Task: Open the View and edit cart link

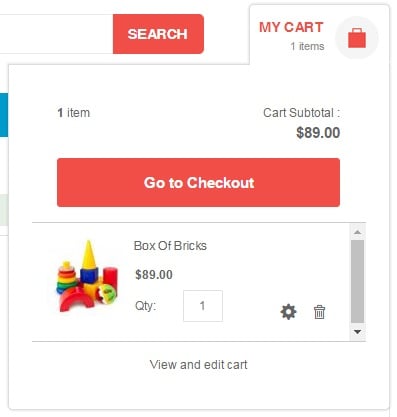Action: point(199,365)
